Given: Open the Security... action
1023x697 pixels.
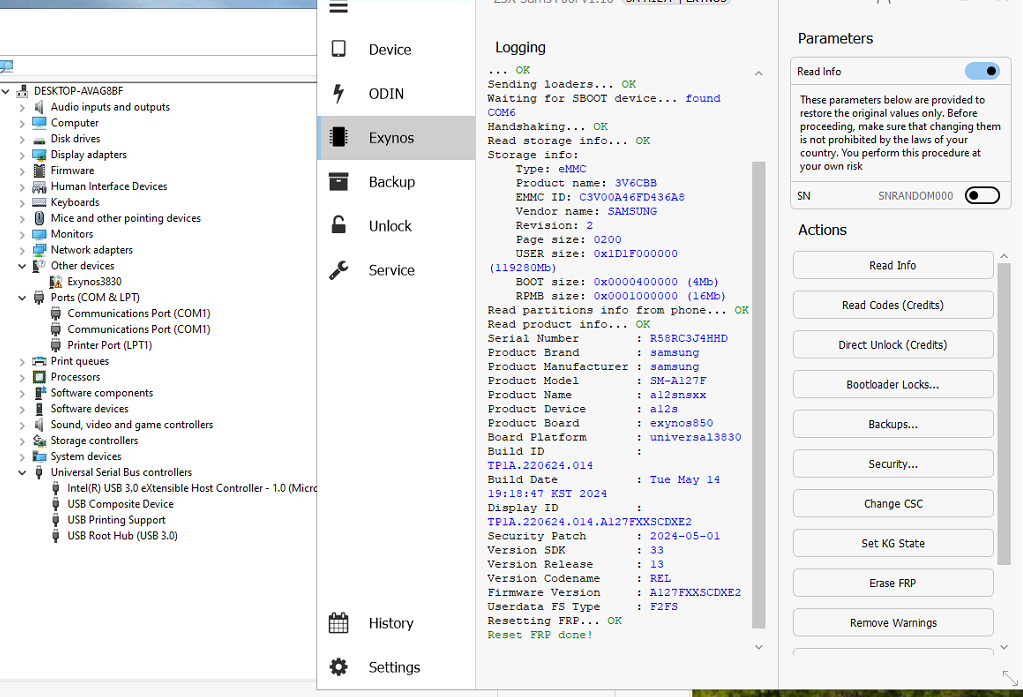Looking at the screenshot, I should coord(893,464).
